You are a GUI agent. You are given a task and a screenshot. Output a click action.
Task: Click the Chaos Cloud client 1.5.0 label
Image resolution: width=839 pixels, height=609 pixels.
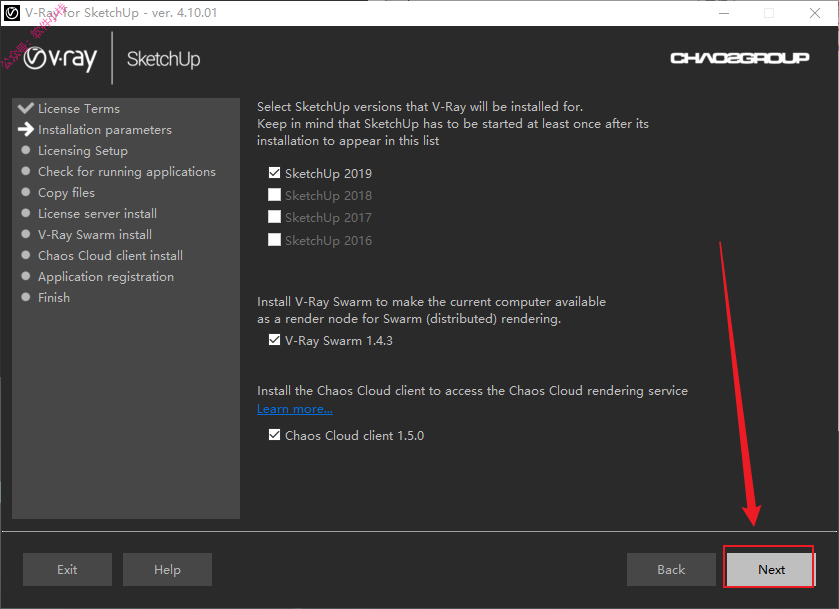point(355,436)
